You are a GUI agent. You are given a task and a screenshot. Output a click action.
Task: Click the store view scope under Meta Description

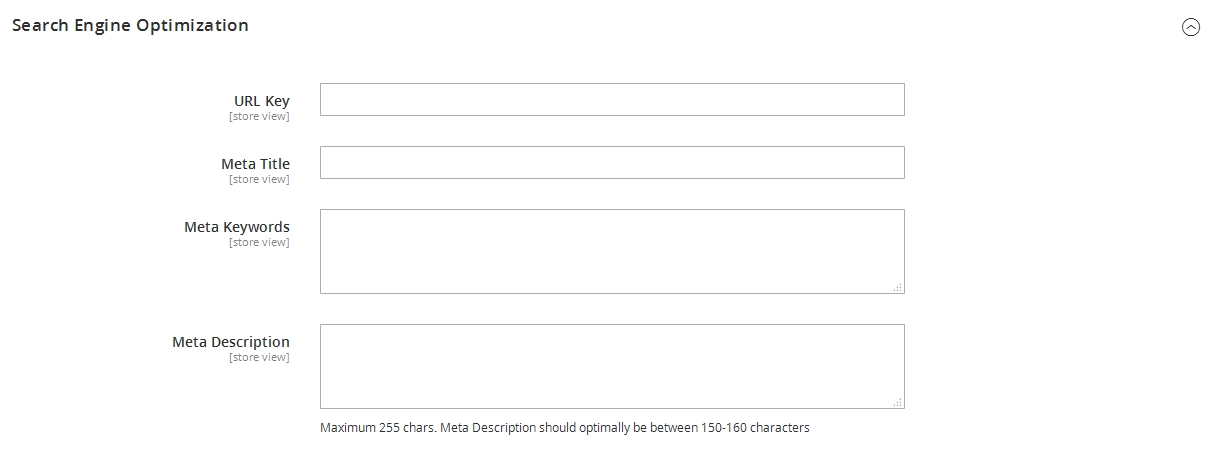point(259,358)
